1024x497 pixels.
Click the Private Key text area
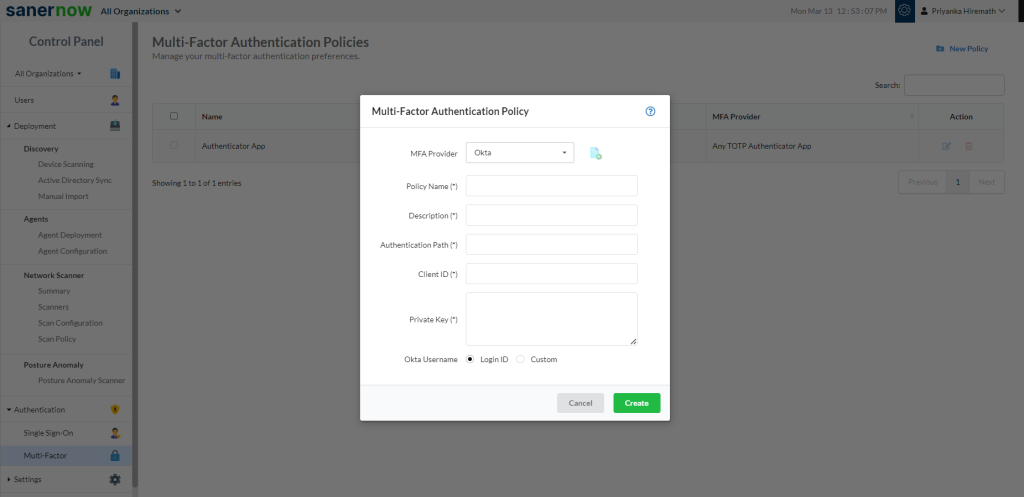click(551, 319)
